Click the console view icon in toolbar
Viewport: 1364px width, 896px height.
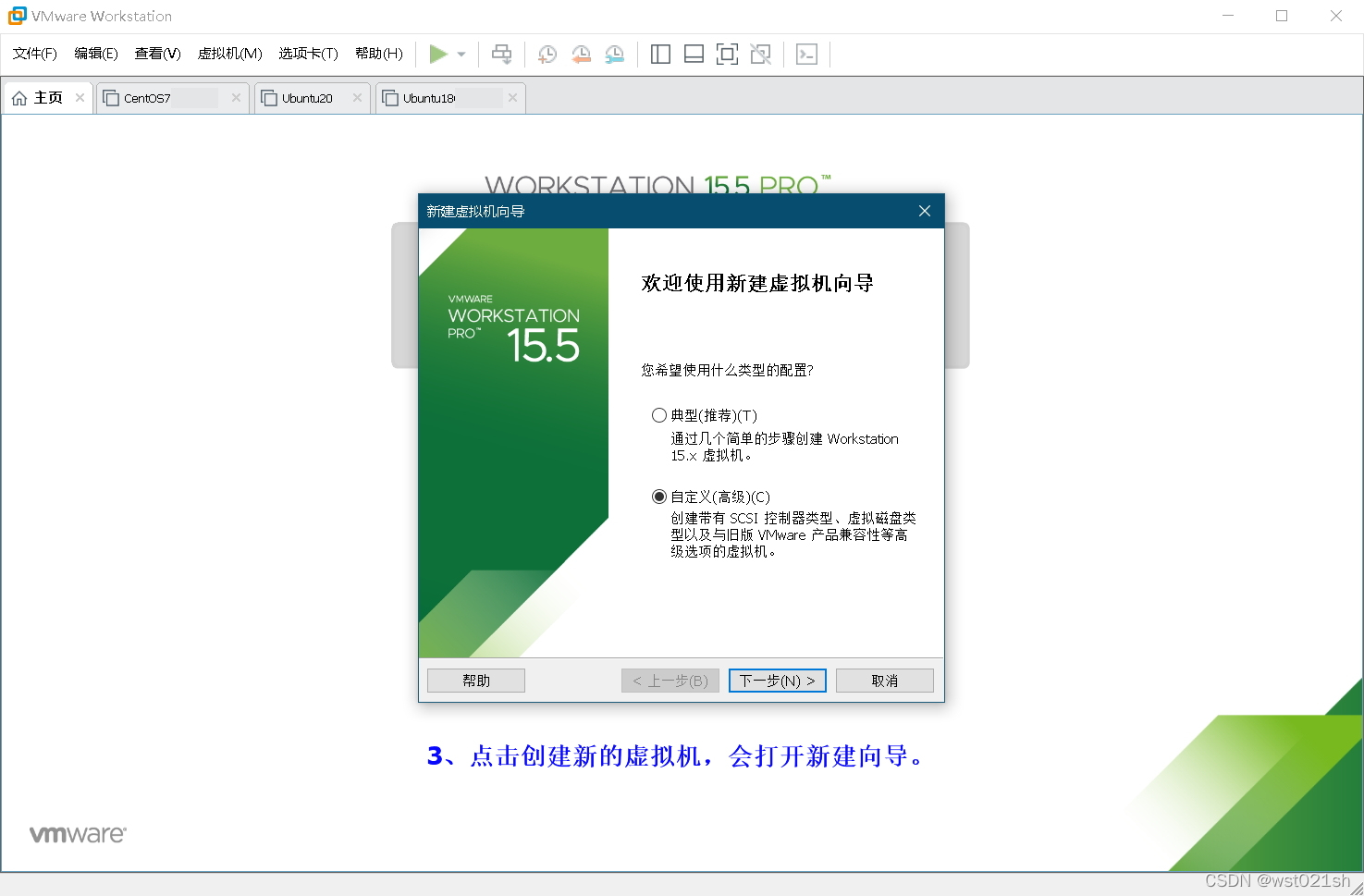pyautogui.click(x=806, y=55)
